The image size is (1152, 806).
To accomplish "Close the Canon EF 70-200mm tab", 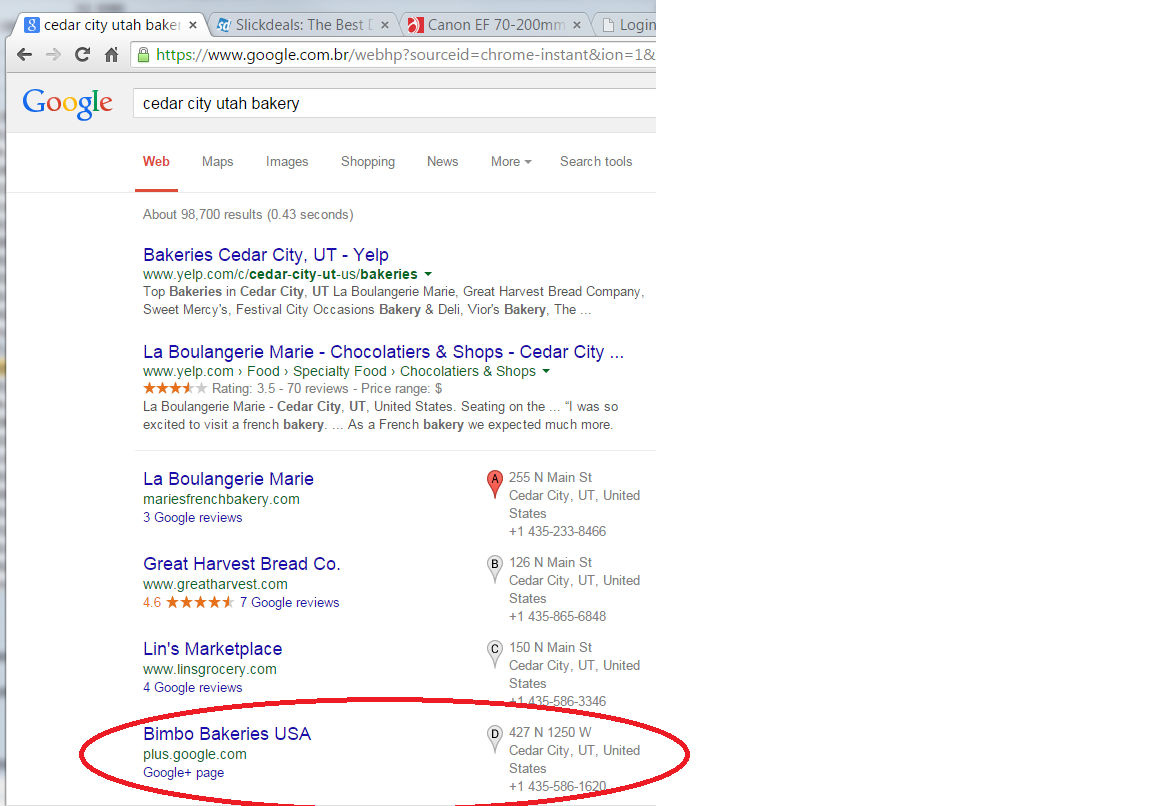I will 577,25.
